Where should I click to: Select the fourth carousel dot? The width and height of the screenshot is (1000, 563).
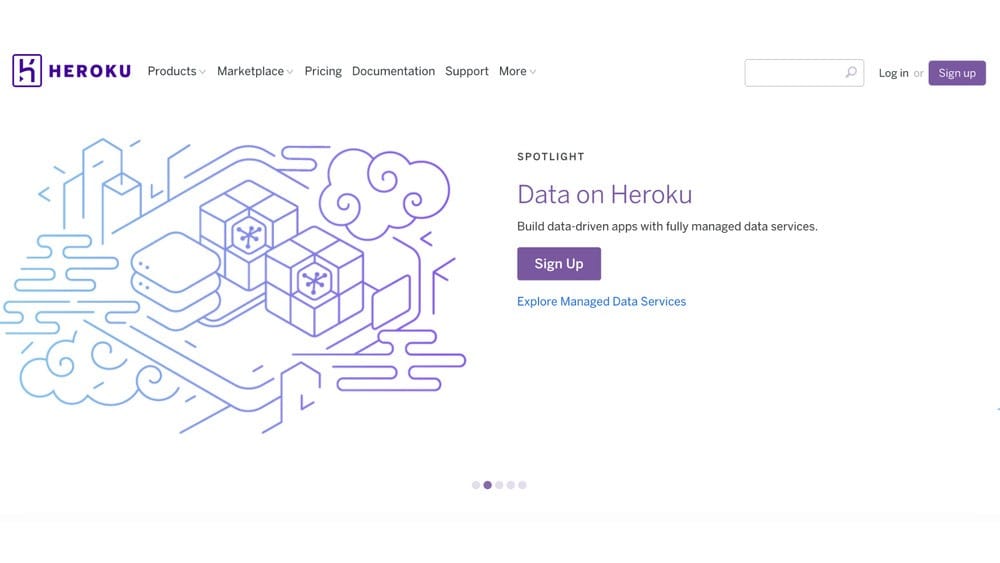(511, 485)
